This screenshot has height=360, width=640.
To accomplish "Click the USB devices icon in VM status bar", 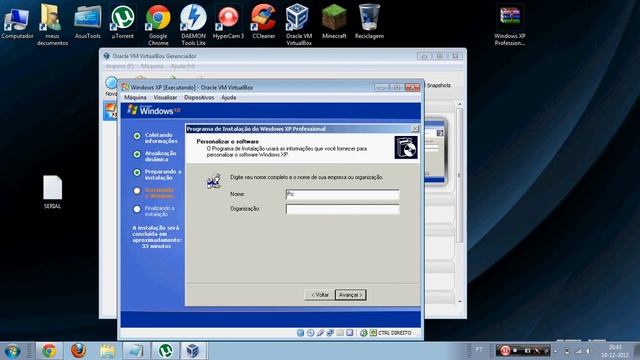I will tap(320, 333).
